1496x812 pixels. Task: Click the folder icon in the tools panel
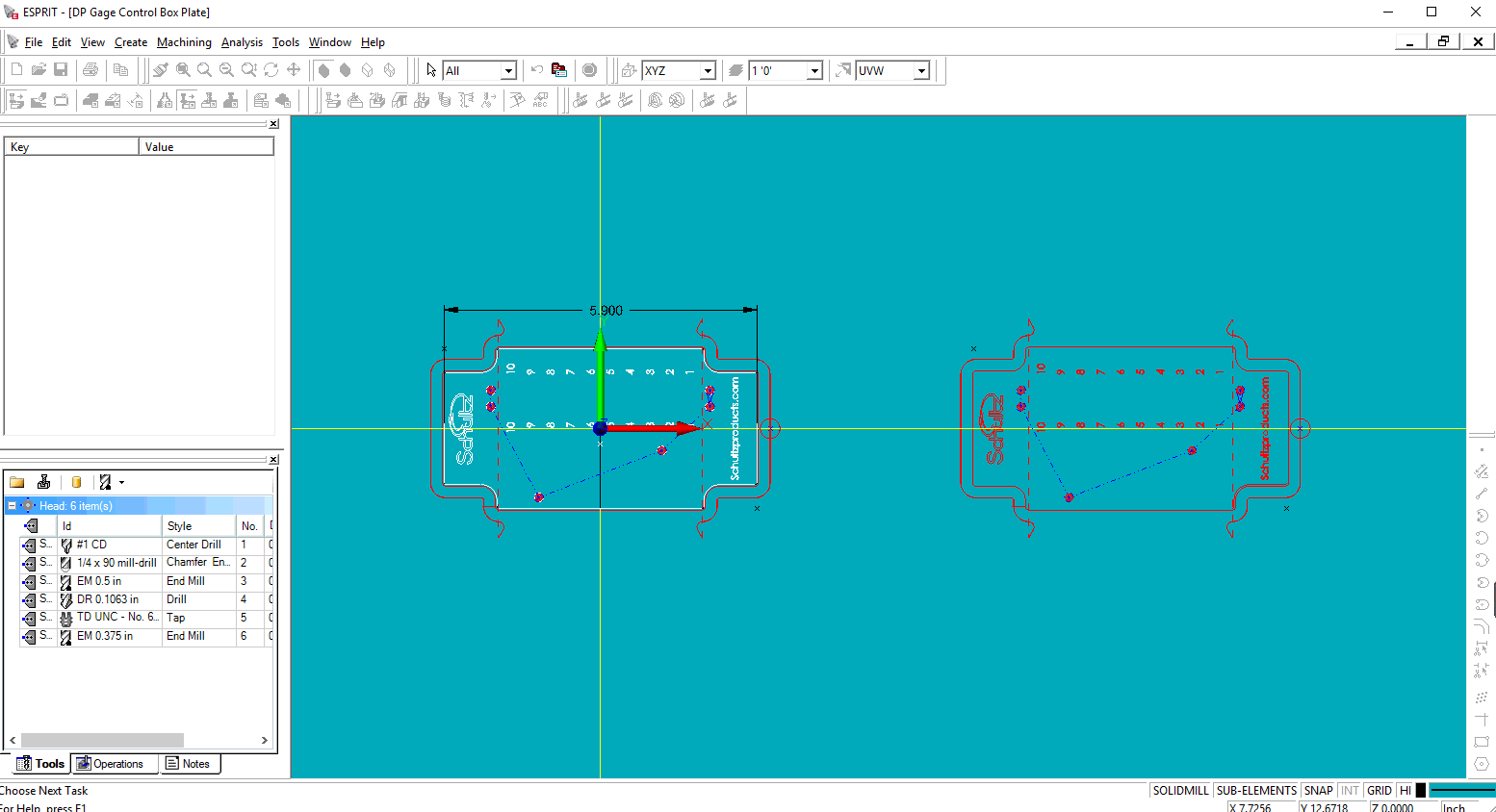(17, 482)
